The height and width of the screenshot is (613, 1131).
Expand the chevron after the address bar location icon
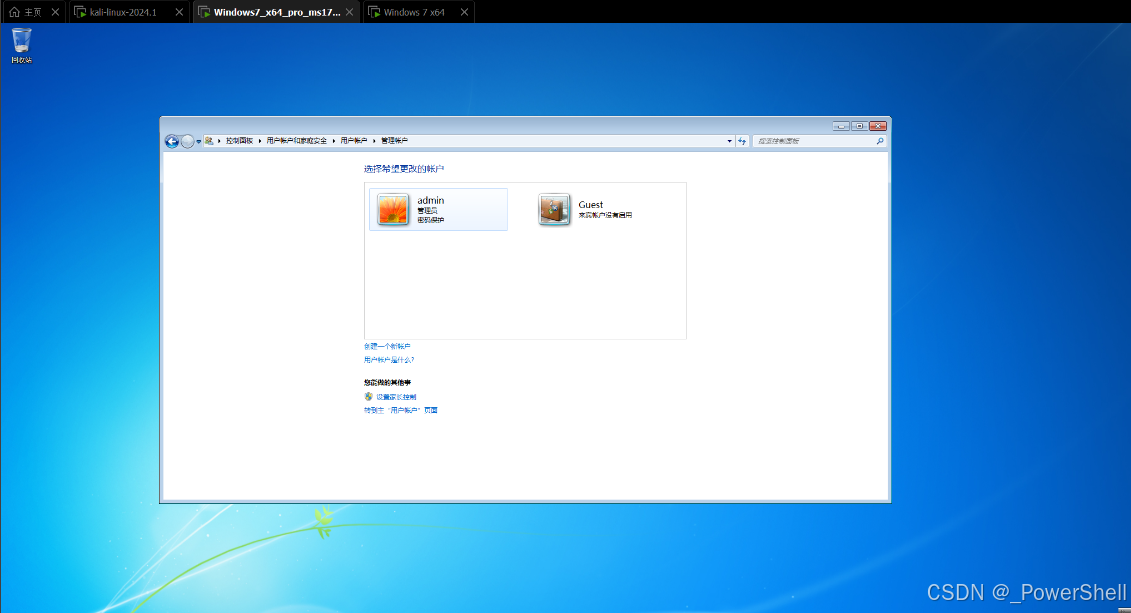[x=219, y=141]
